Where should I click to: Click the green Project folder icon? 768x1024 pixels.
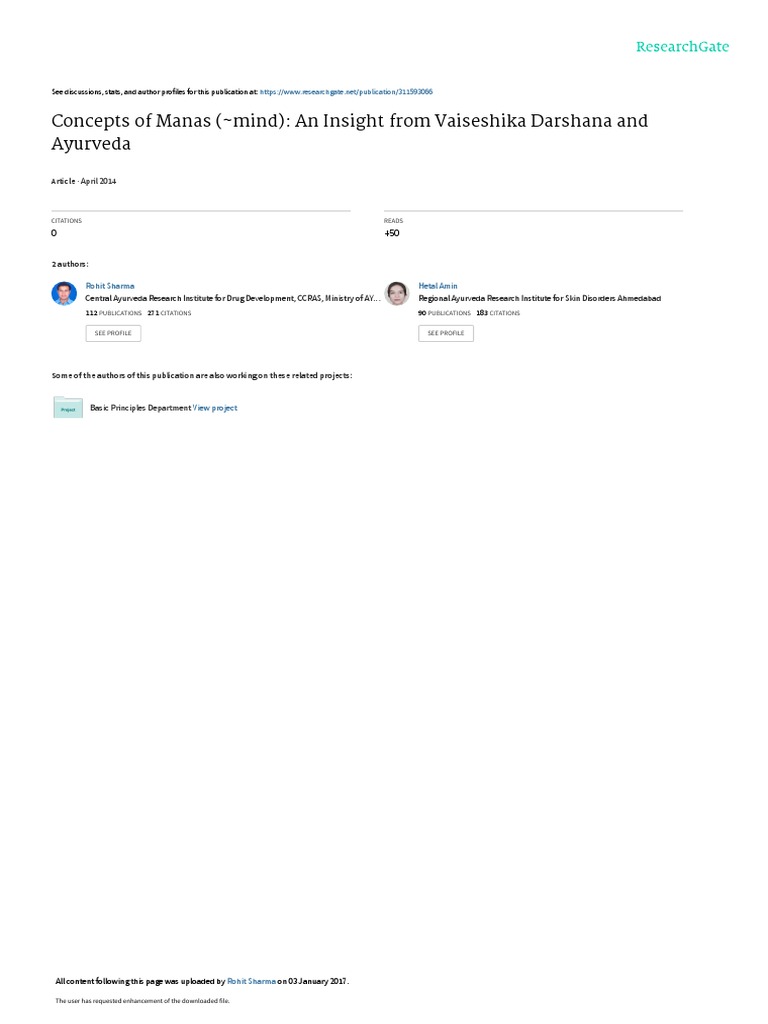tap(68, 408)
